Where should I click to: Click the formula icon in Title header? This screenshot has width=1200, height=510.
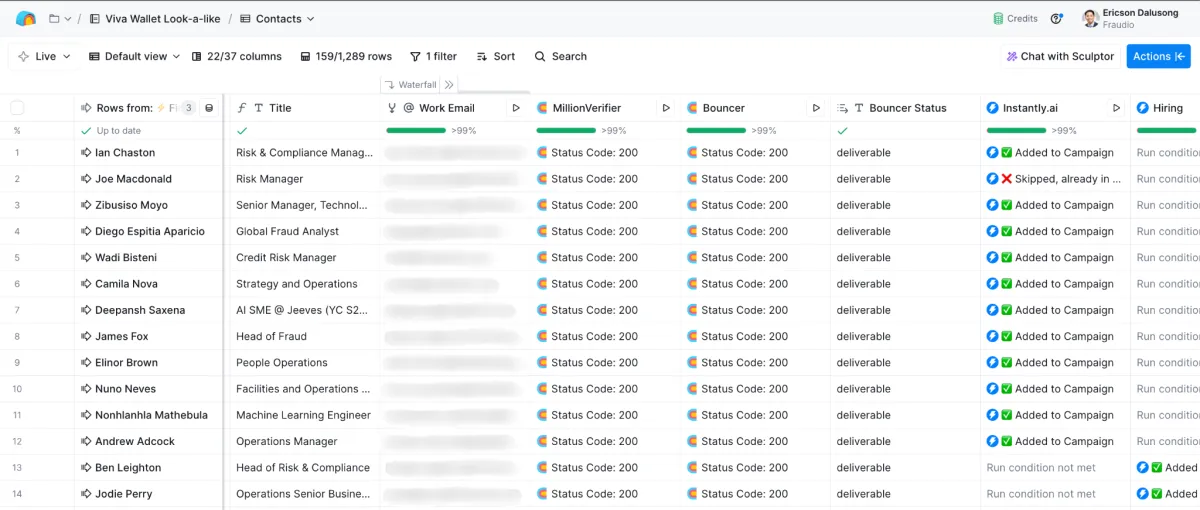pyautogui.click(x=241, y=108)
